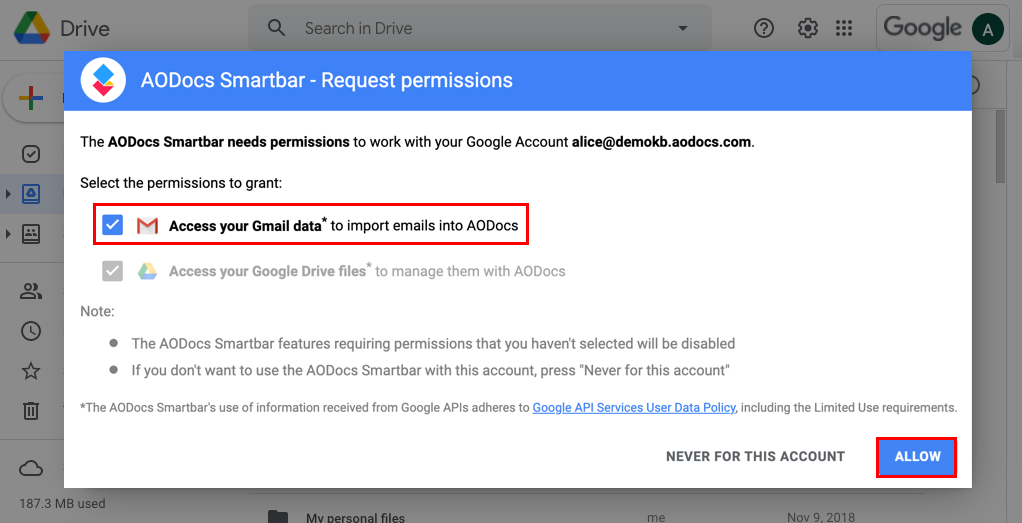The image size is (1022, 523).
Task: Click the disabled Google Drive files checkbox
Action: 112,271
